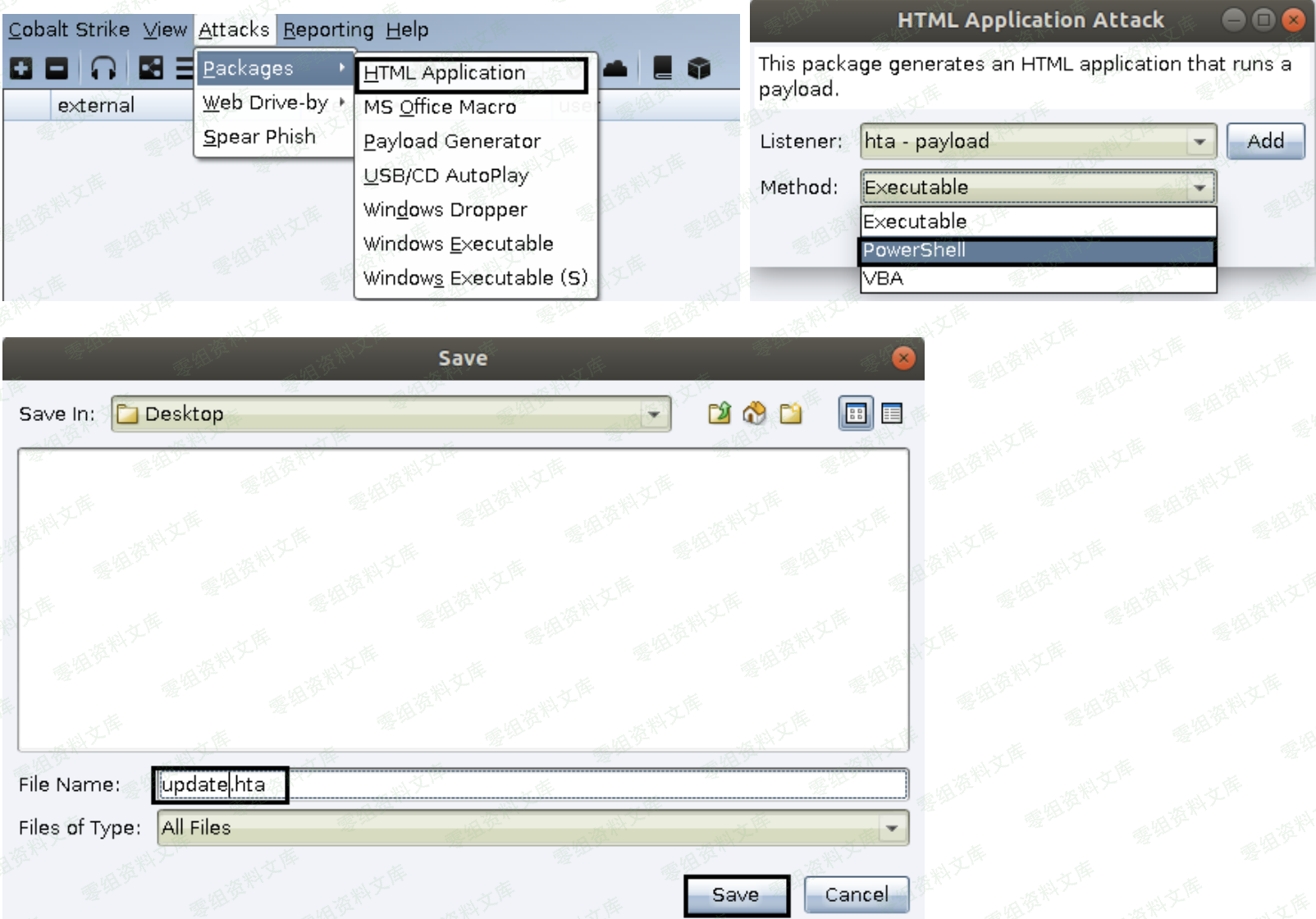Image resolution: width=1316 pixels, height=919 pixels.
Task: Click the plus icon to connect to a team server
Action: [21, 69]
